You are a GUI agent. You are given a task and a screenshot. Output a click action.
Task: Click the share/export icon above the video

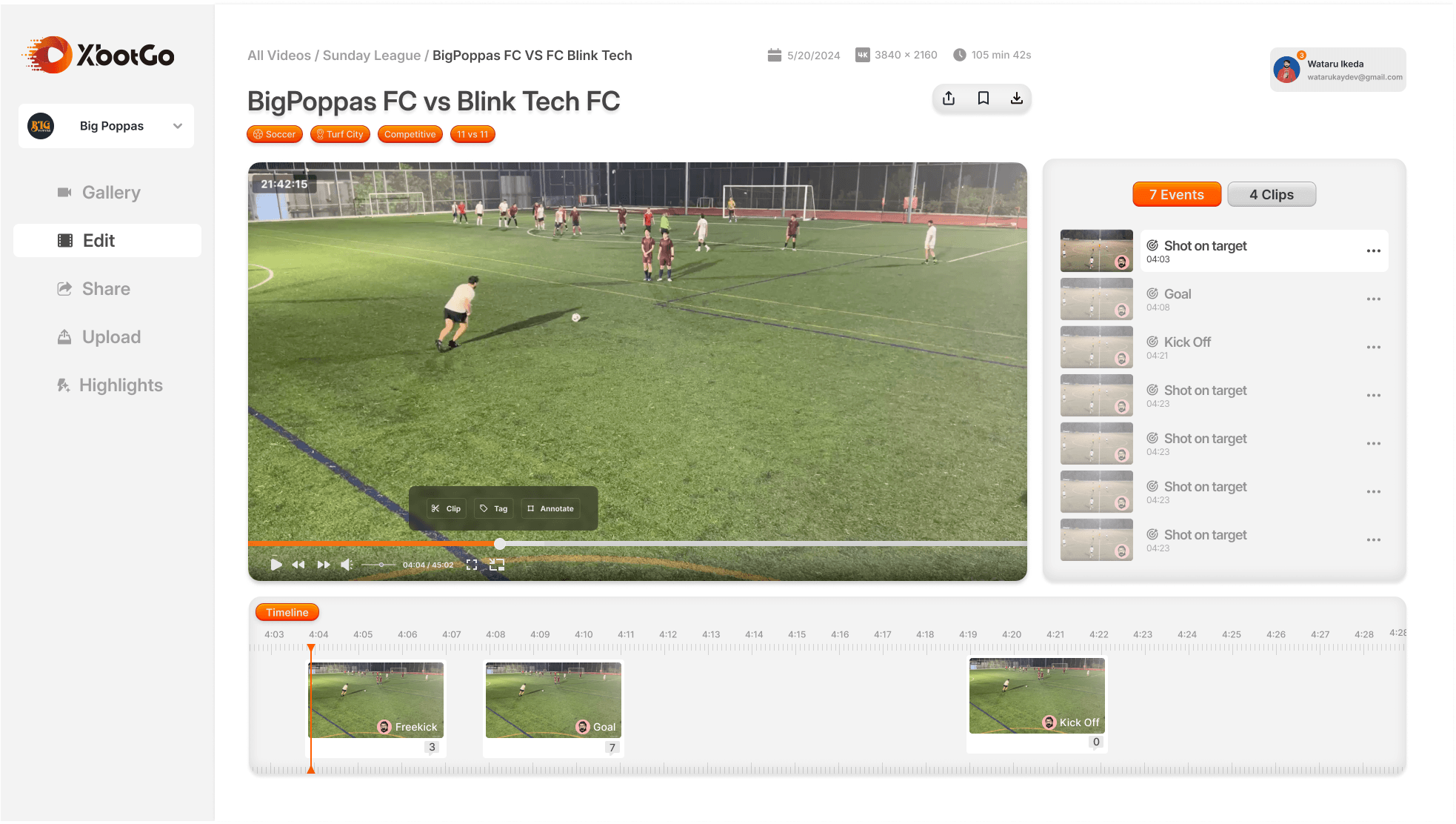(949, 99)
